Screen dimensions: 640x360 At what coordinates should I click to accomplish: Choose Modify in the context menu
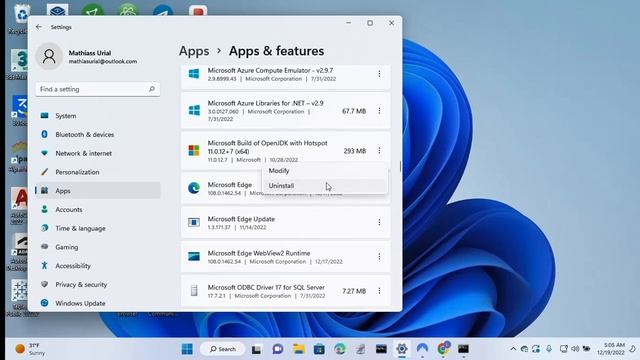324,171
